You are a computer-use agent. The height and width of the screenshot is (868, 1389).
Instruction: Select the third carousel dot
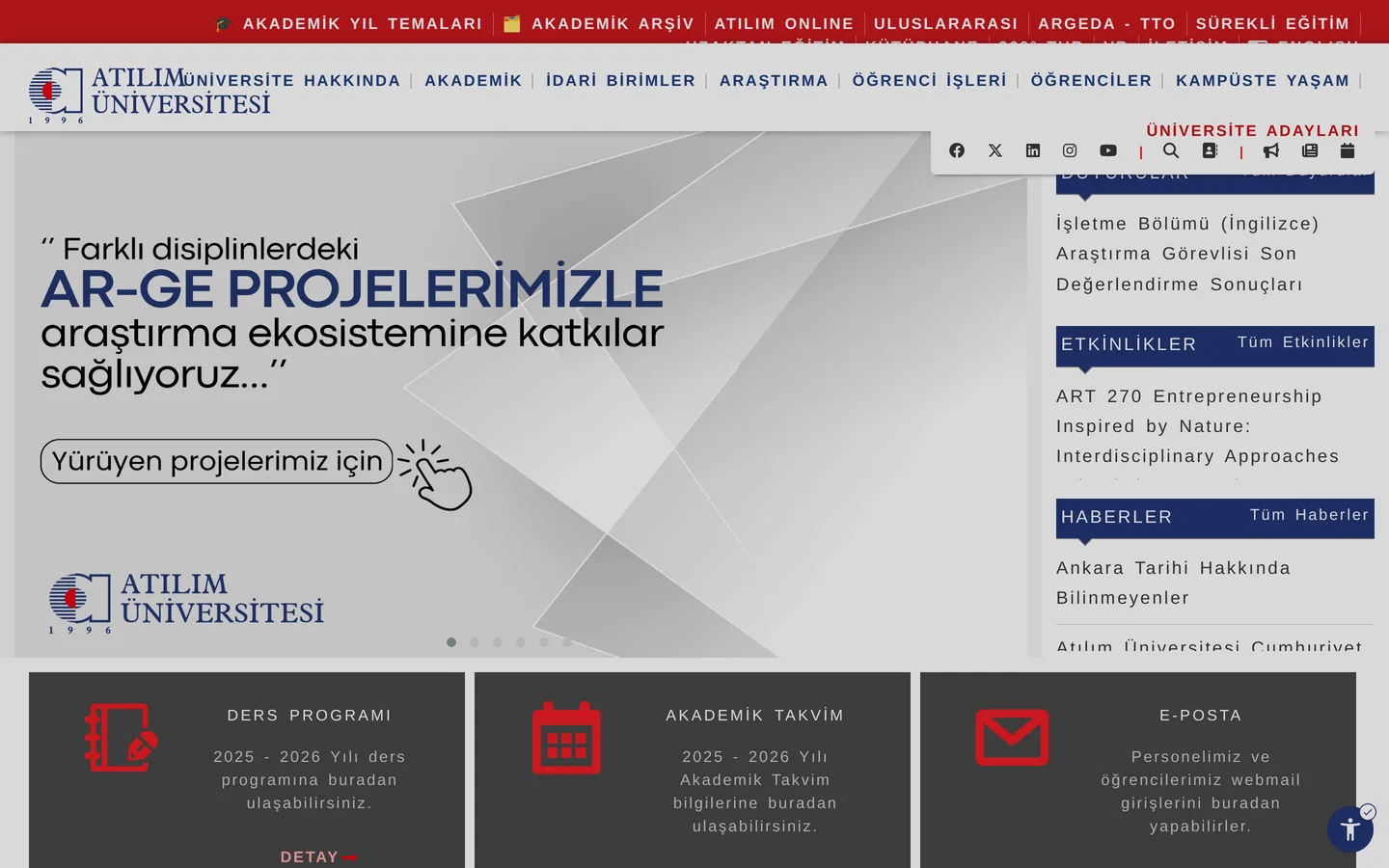(x=498, y=642)
